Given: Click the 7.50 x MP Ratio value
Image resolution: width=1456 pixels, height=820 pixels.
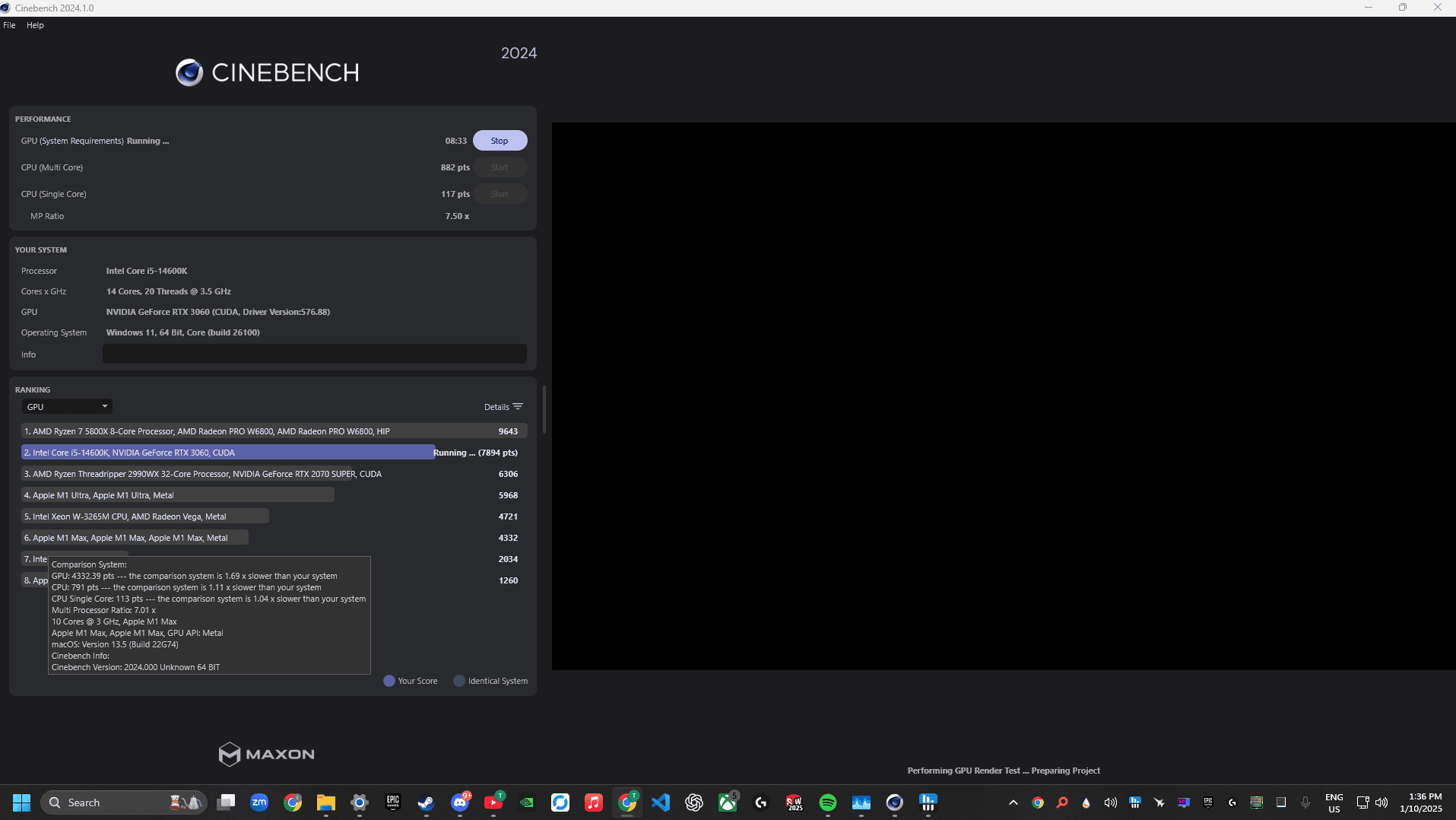Looking at the screenshot, I should (457, 216).
